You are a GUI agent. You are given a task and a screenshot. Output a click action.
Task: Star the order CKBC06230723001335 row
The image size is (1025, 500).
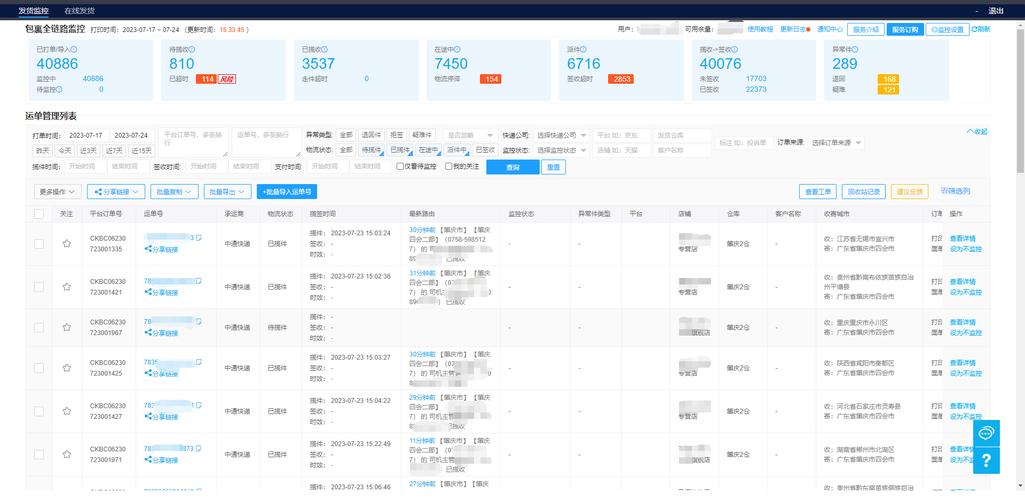[67, 243]
